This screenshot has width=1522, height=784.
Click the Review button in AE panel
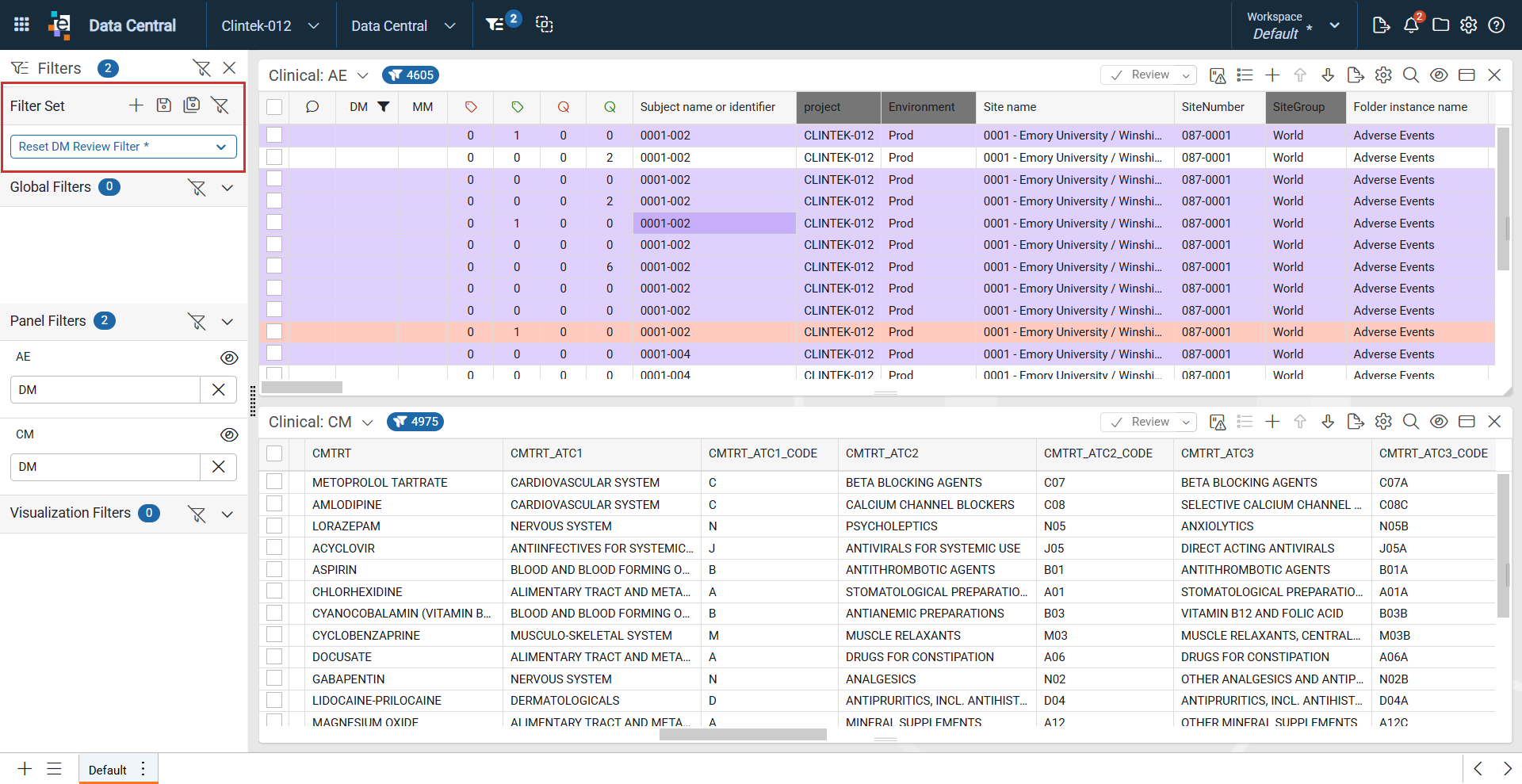click(x=1149, y=75)
